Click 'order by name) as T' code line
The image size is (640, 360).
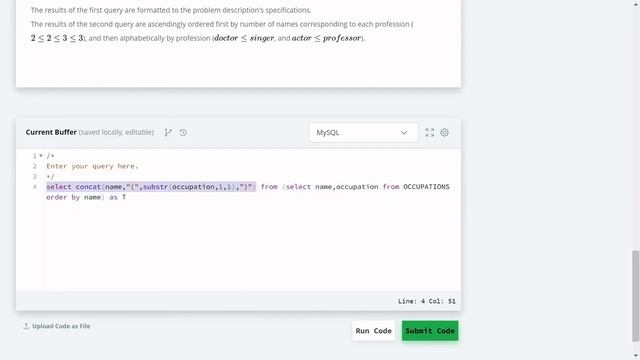point(86,197)
